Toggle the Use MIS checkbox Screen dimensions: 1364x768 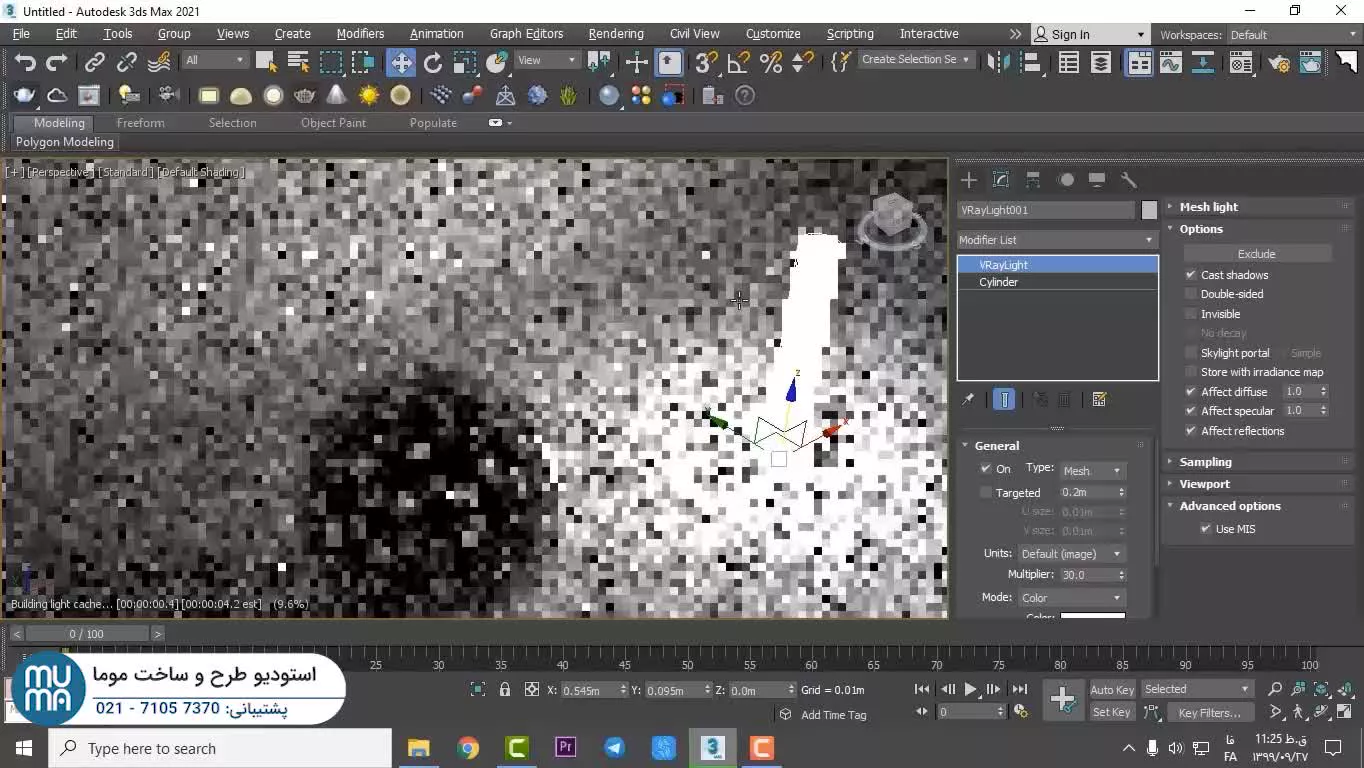(1206, 529)
